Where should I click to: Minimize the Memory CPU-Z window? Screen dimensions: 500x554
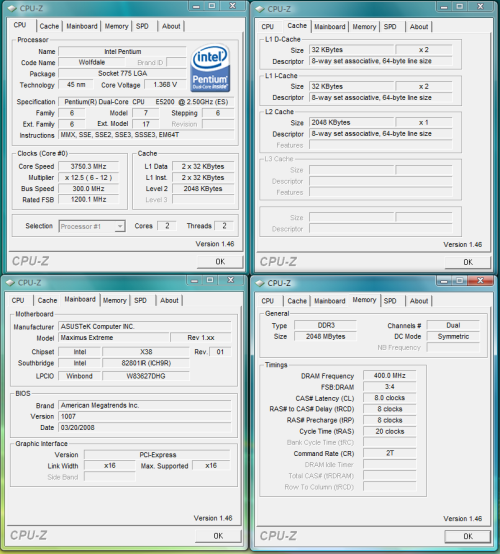tap(444, 281)
